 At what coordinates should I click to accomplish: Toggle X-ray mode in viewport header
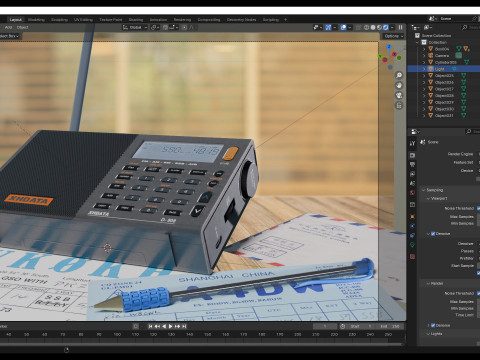click(358, 27)
